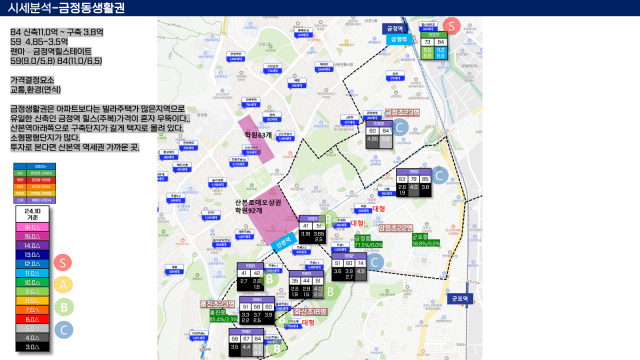Pick the blue 12.0 swatch in the price legend
The image size is (640, 360).
click(x=32, y=264)
